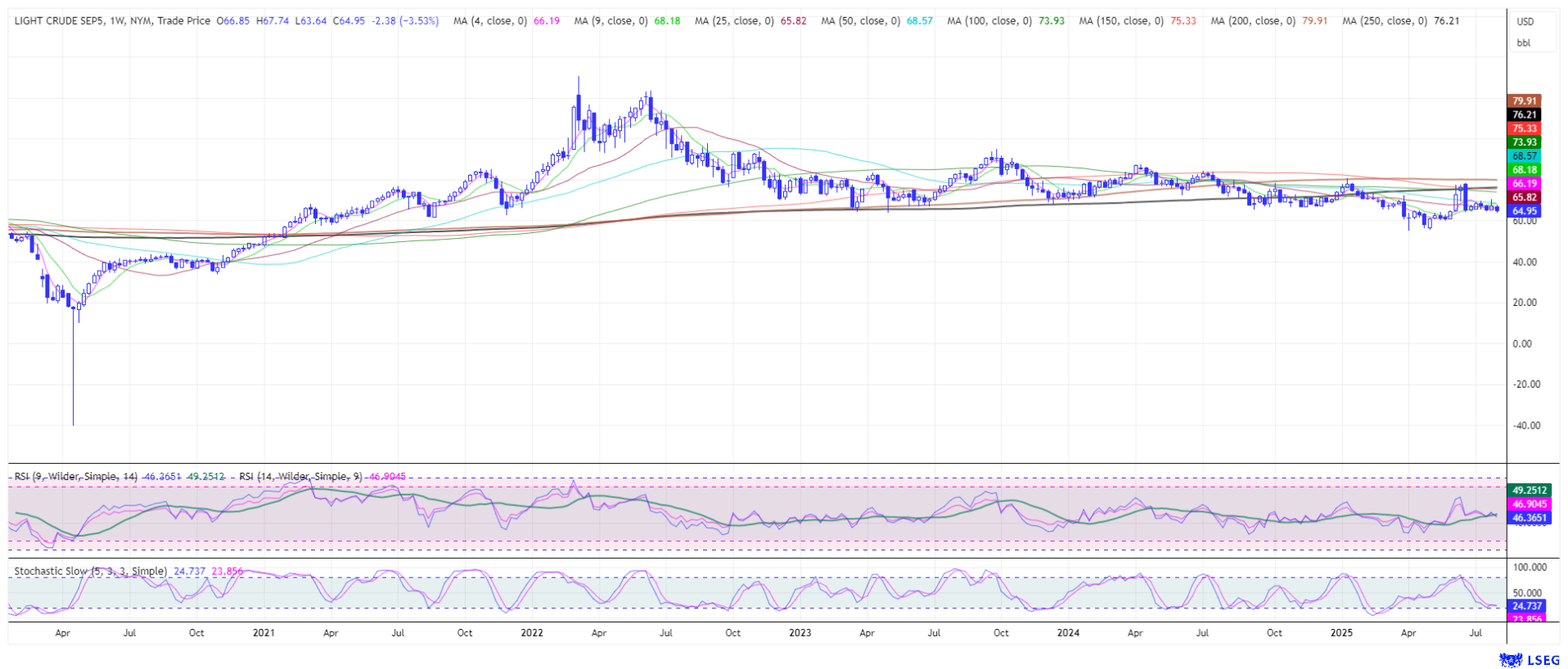Open the RSI (9, Wilder, Simple, 14) legend
This screenshot has height=669, width=1568.
pos(77,476)
